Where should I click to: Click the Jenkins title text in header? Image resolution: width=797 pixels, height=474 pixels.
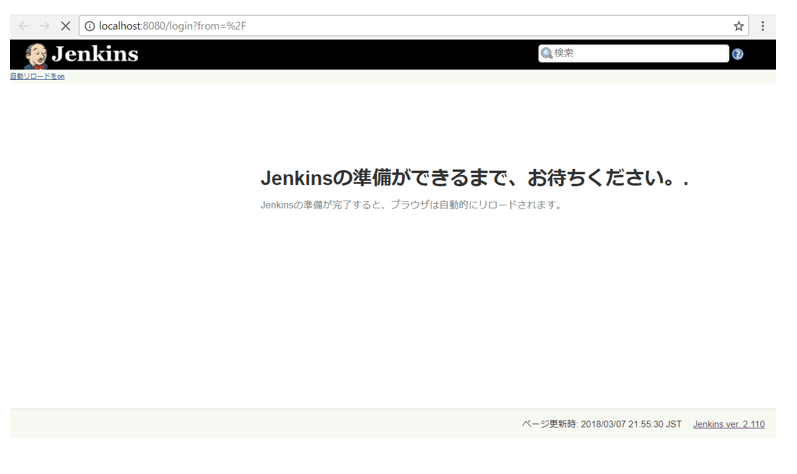pyautogui.click(x=95, y=54)
